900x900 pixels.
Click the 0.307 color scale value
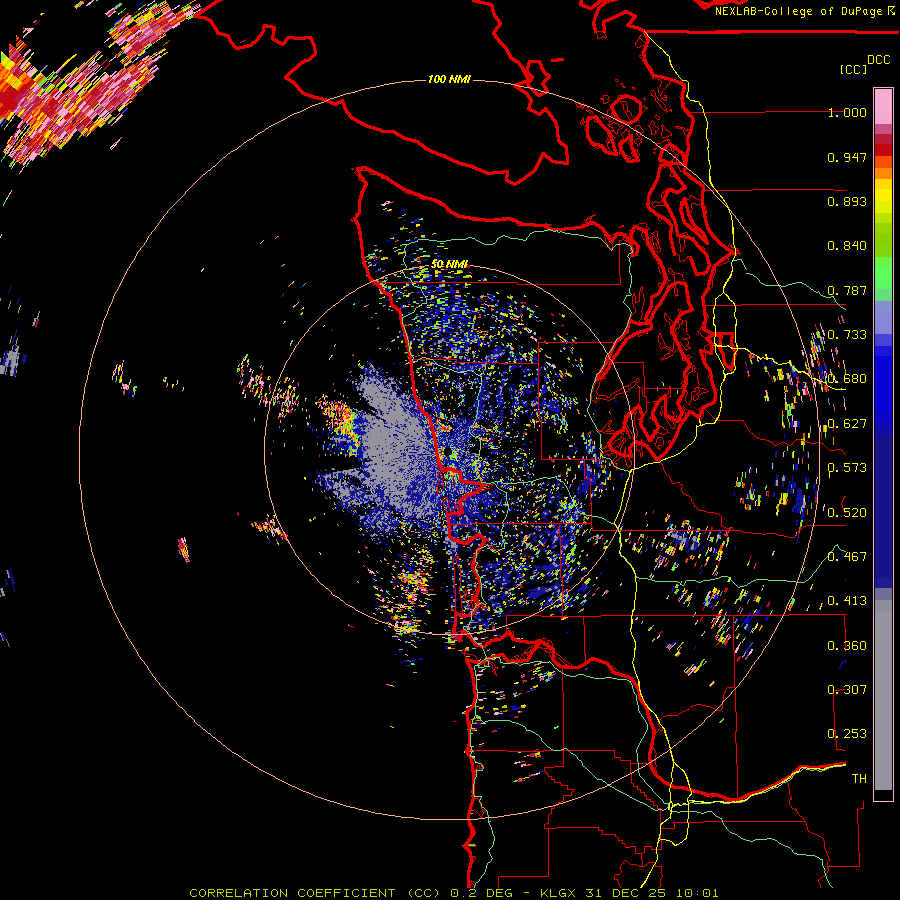[x=847, y=690]
